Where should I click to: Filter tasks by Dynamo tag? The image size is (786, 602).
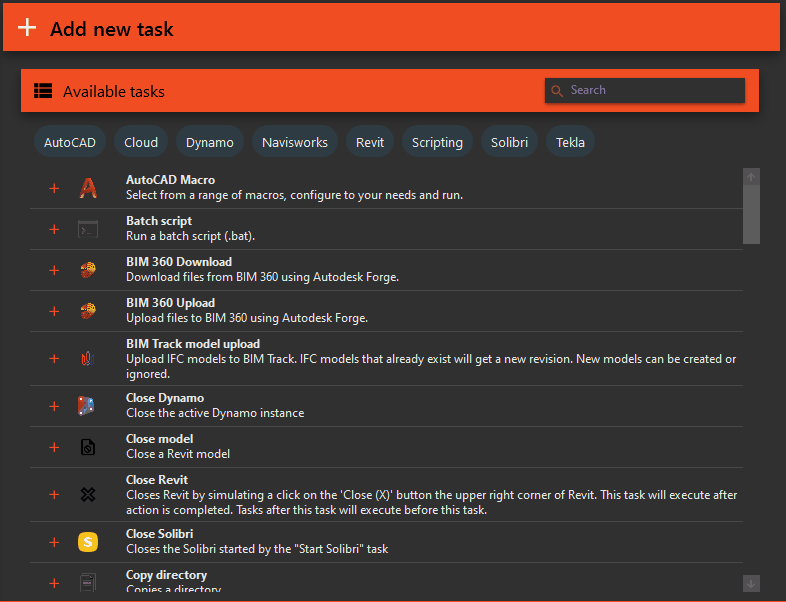(210, 142)
